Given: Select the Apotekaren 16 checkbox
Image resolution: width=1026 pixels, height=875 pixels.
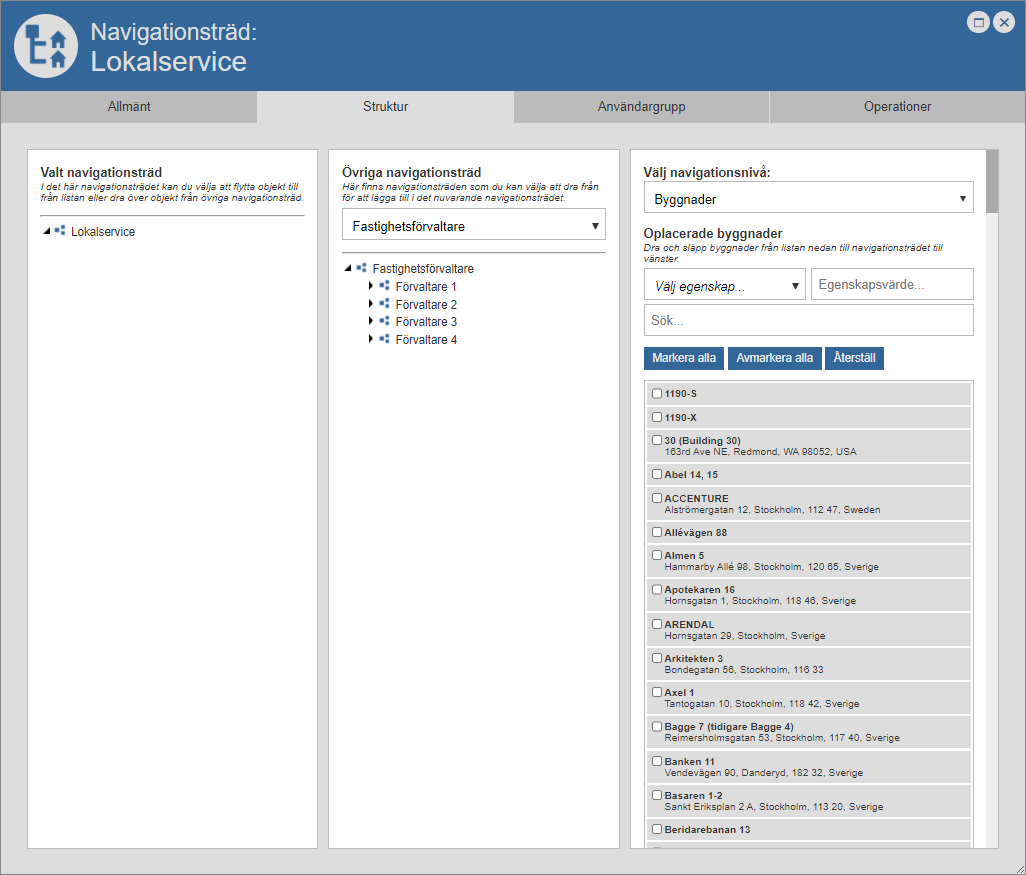Looking at the screenshot, I should 657,590.
